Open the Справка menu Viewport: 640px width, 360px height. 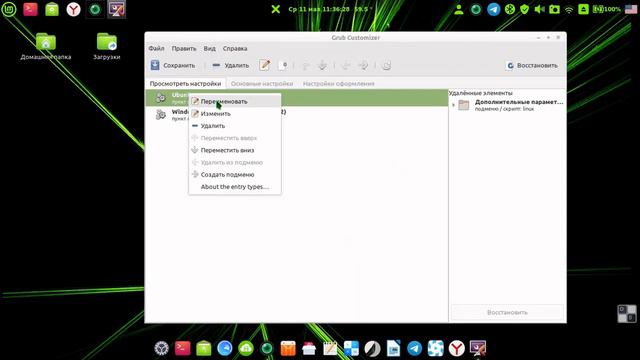(235, 48)
